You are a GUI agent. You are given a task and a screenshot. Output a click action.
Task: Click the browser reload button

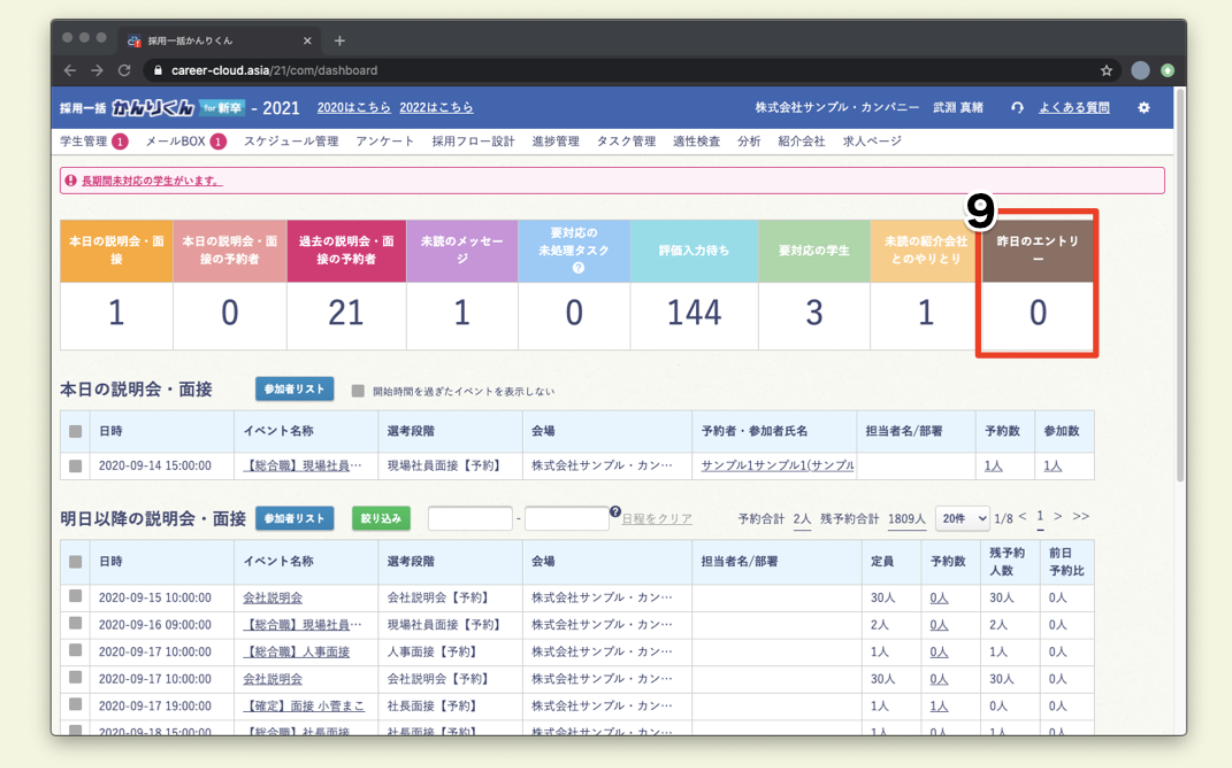click(124, 71)
